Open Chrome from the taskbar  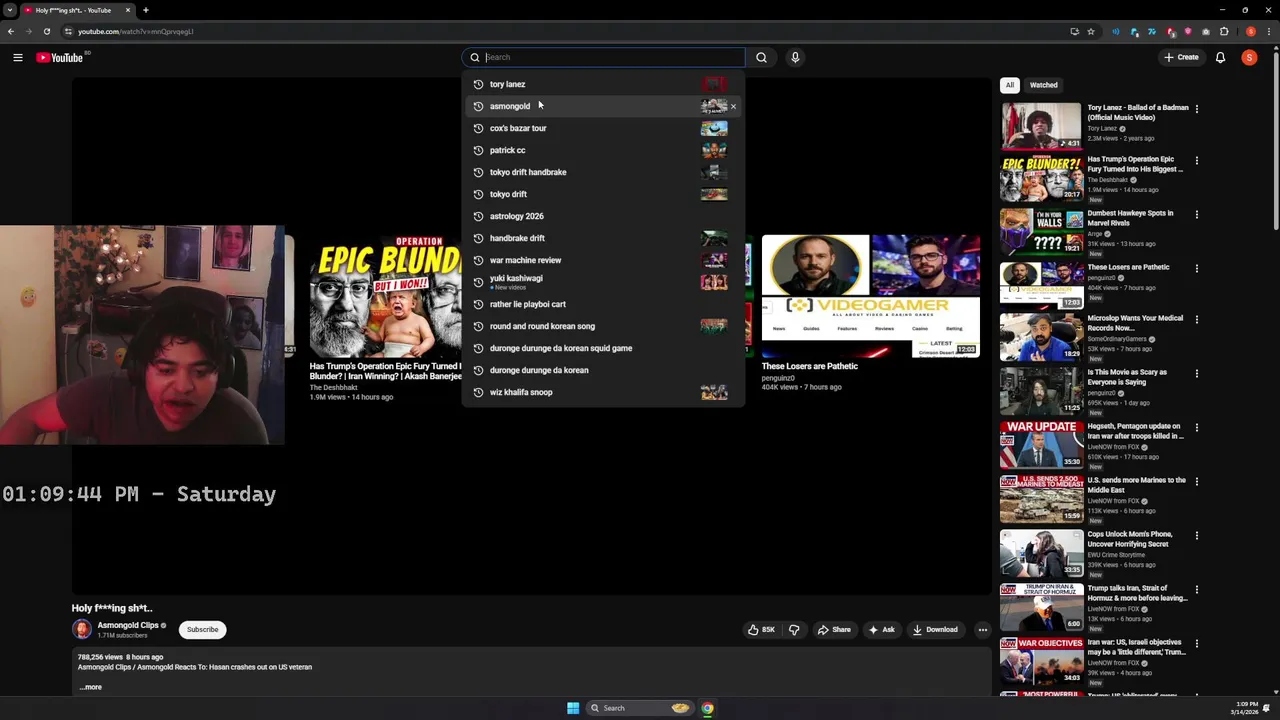pos(707,708)
